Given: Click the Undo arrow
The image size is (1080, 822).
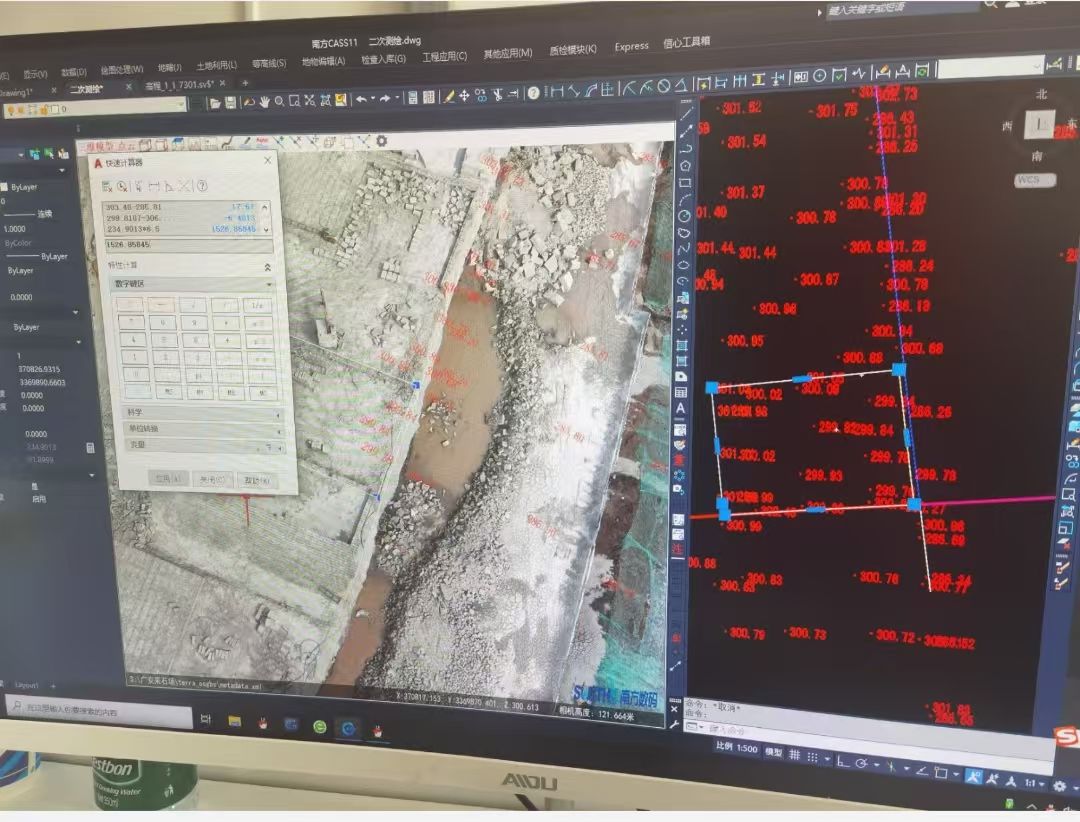Looking at the screenshot, I should pyautogui.click(x=361, y=99).
